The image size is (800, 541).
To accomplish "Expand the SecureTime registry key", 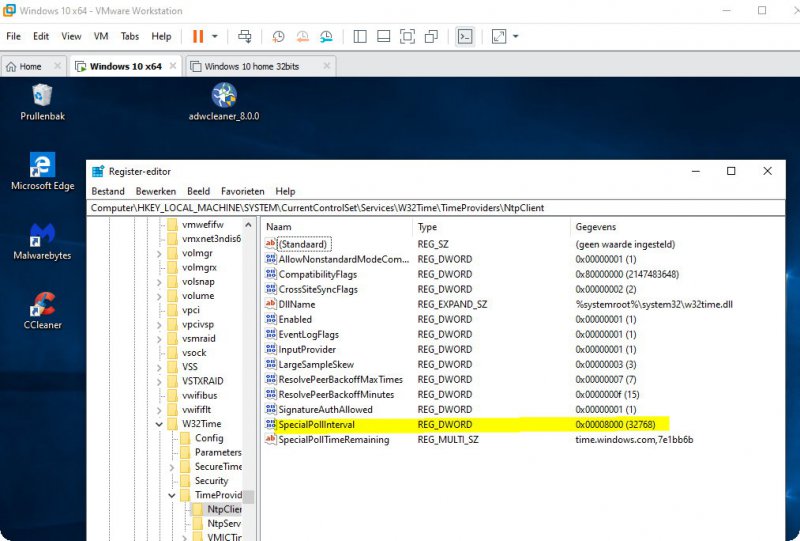I will pyautogui.click(x=173, y=467).
